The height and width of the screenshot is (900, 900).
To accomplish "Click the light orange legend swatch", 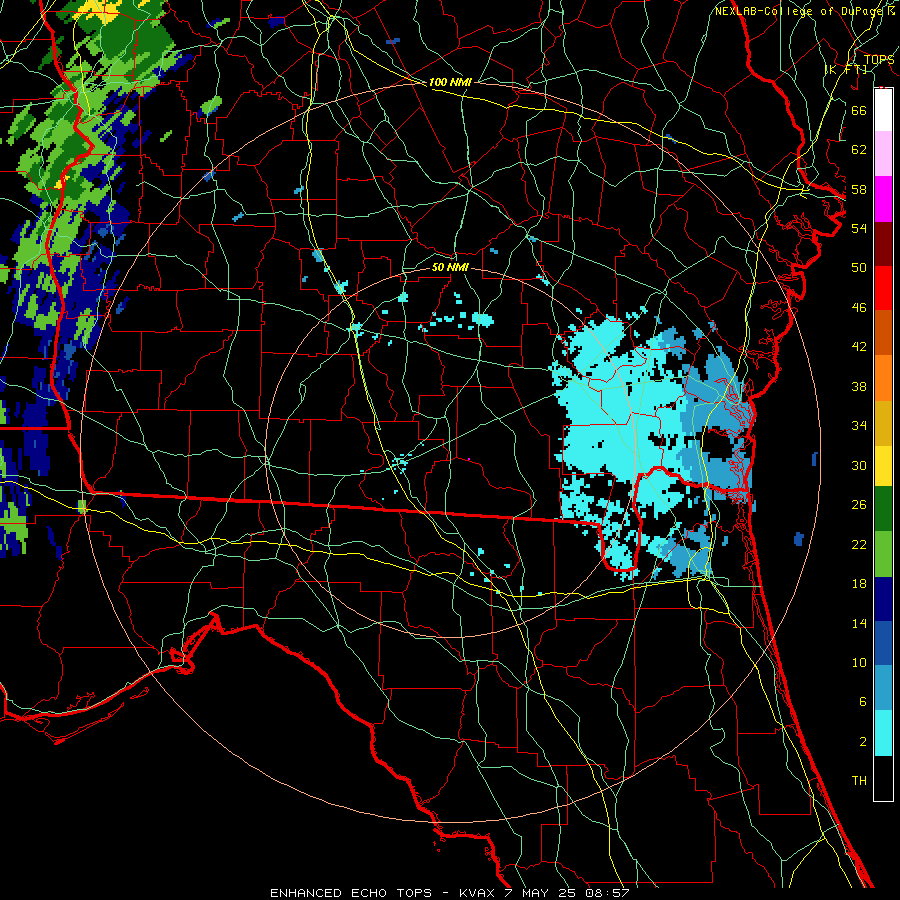I will click(x=883, y=377).
